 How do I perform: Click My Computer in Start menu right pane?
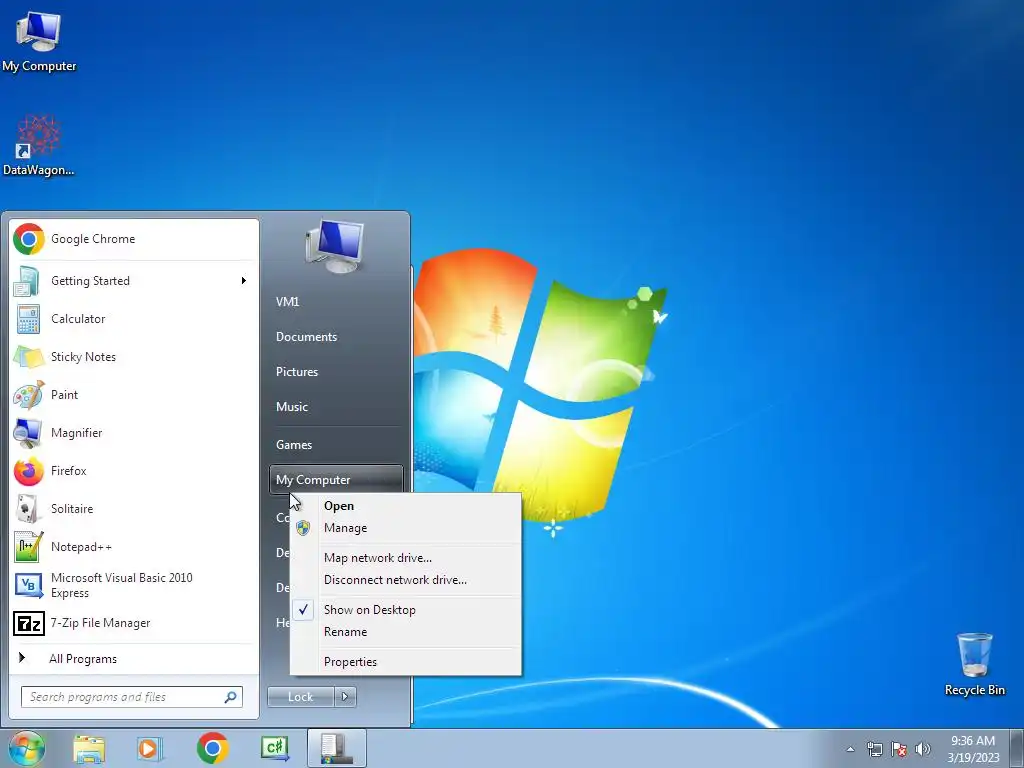click(x=336, y=480)
